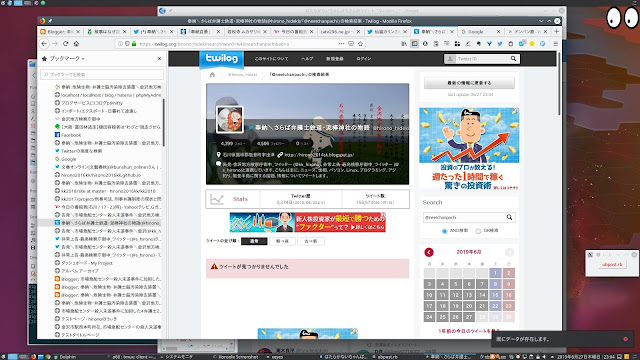
Task: Select the OR検索 radio button
Action: point(478,231)
